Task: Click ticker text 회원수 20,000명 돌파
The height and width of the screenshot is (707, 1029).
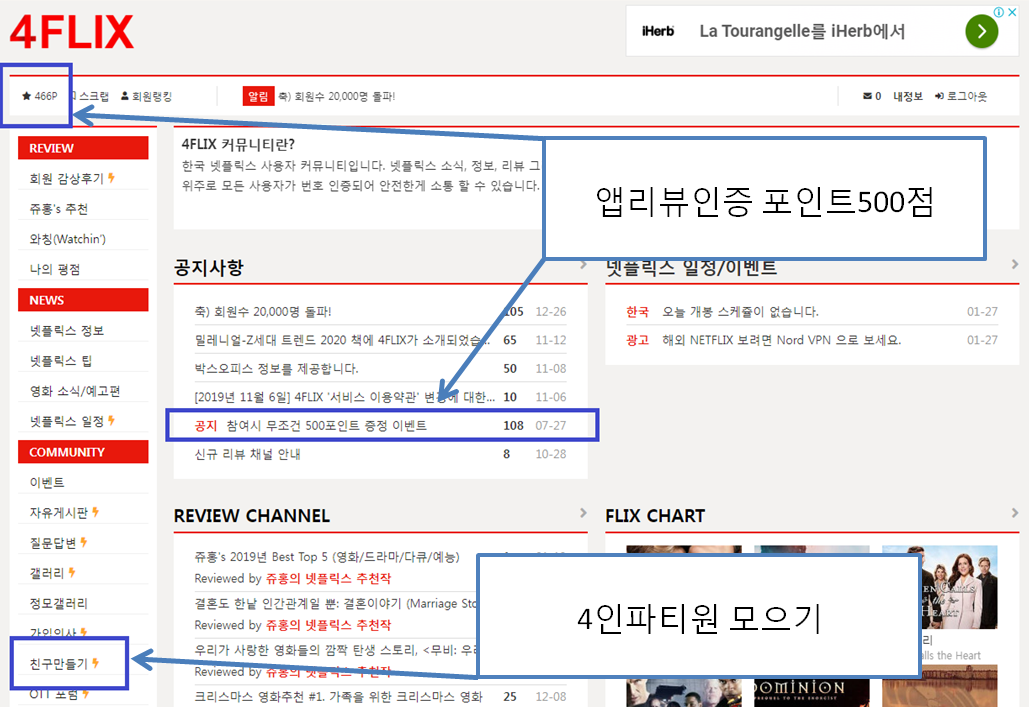Action: 337,96
